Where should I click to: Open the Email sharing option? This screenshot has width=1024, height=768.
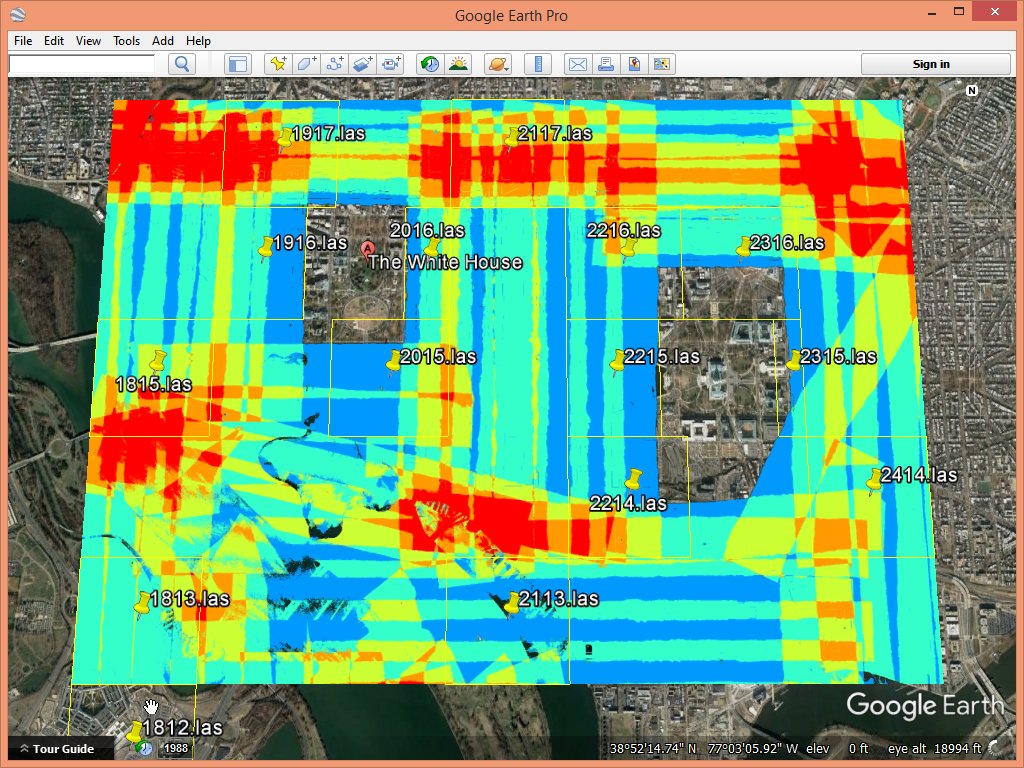(577, 64)
